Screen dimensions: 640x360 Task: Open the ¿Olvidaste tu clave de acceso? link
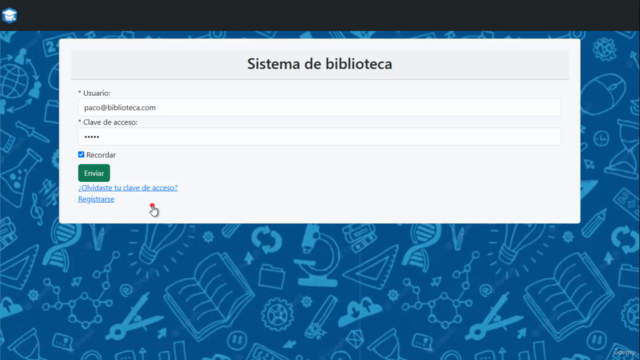tap(128, 188)
